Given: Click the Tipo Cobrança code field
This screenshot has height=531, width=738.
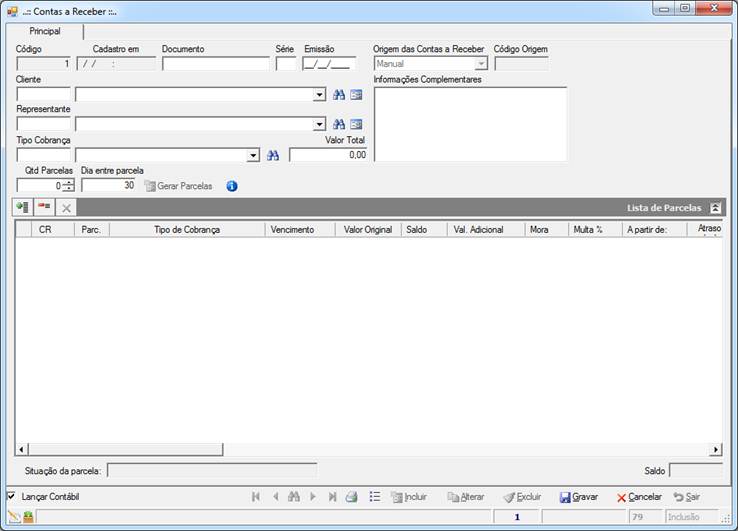Looking at the screenshot, I should click(x=43, y=155).
